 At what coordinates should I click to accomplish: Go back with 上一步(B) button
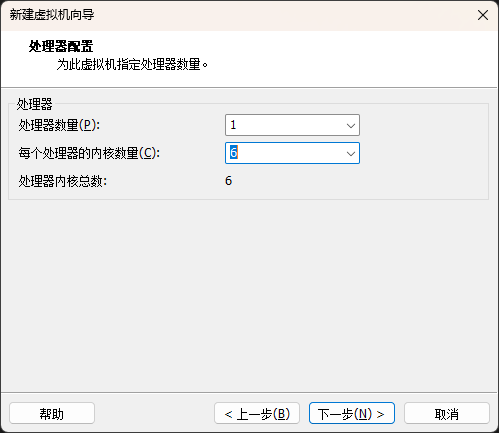pyautogui.click(x=257, y=413)
